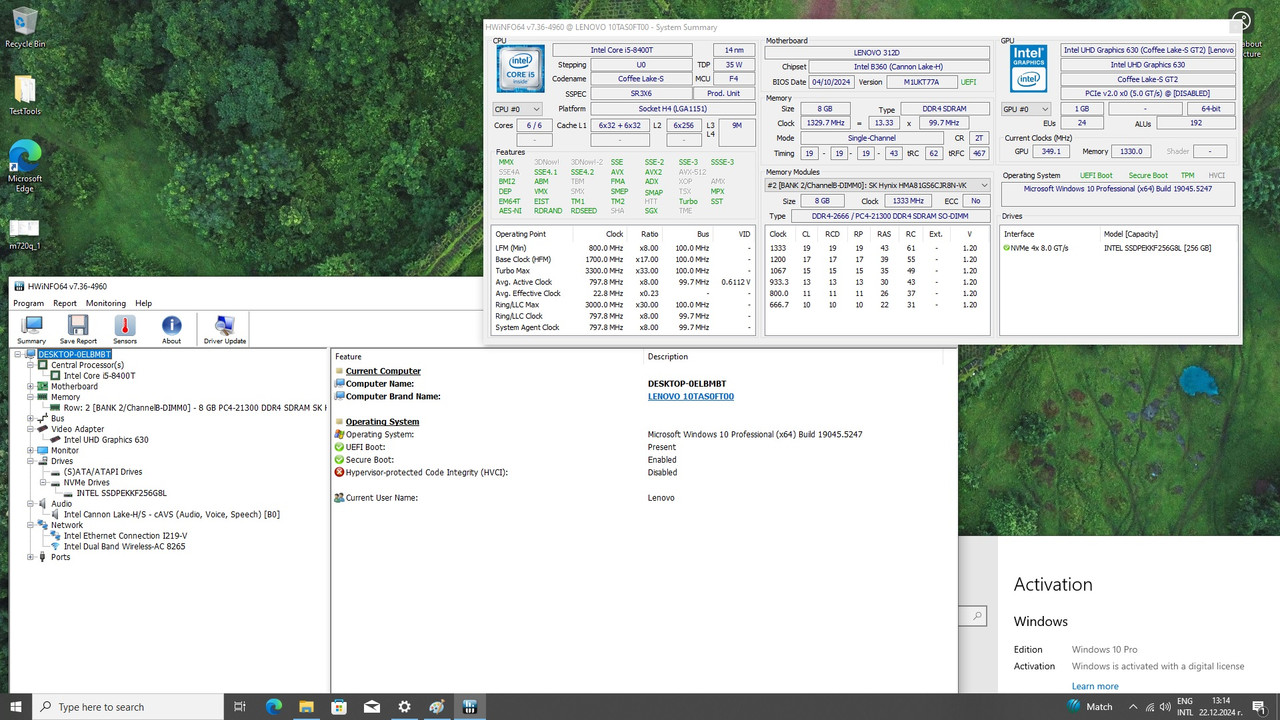The image size is (1280, 720).
Task: Expand the Bus tree node
Action: click(x=30, y=418)
